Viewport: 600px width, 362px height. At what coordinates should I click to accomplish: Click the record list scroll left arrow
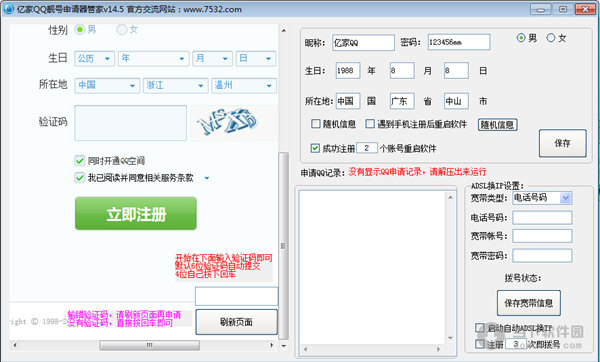(305, 349)
